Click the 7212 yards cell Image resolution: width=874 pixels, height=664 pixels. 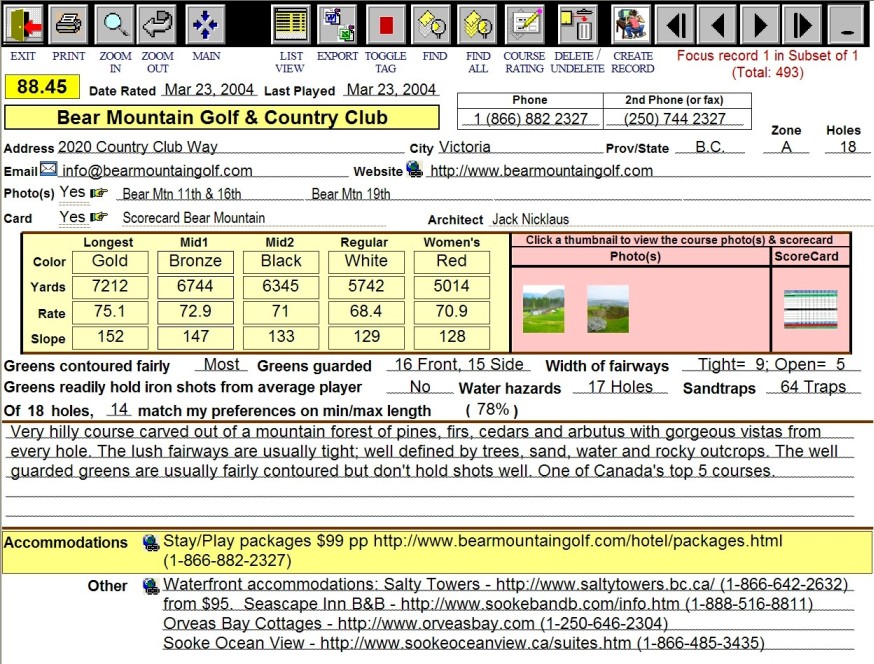[110, 287]
